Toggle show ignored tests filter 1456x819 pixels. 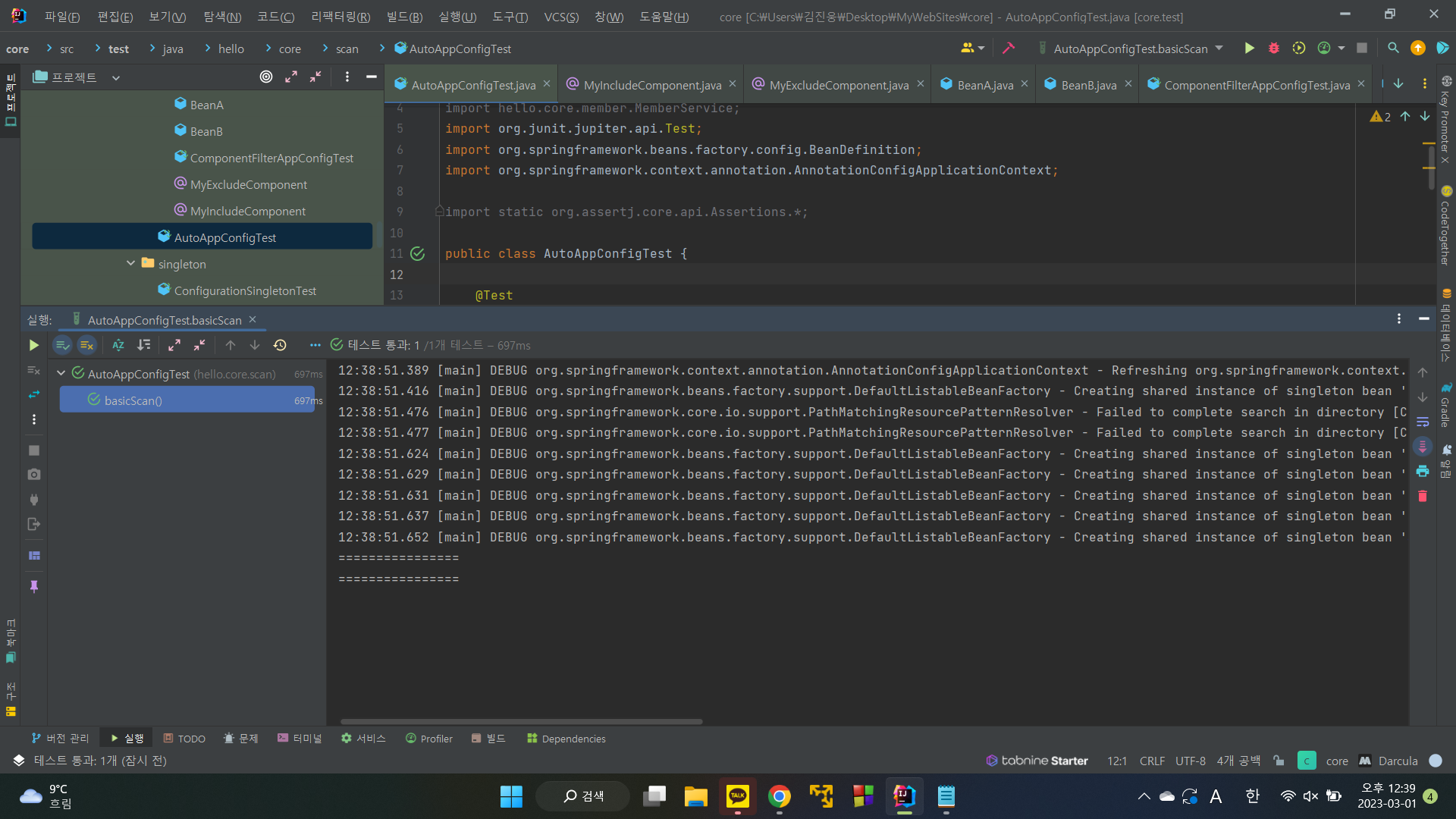pos(87,345)
